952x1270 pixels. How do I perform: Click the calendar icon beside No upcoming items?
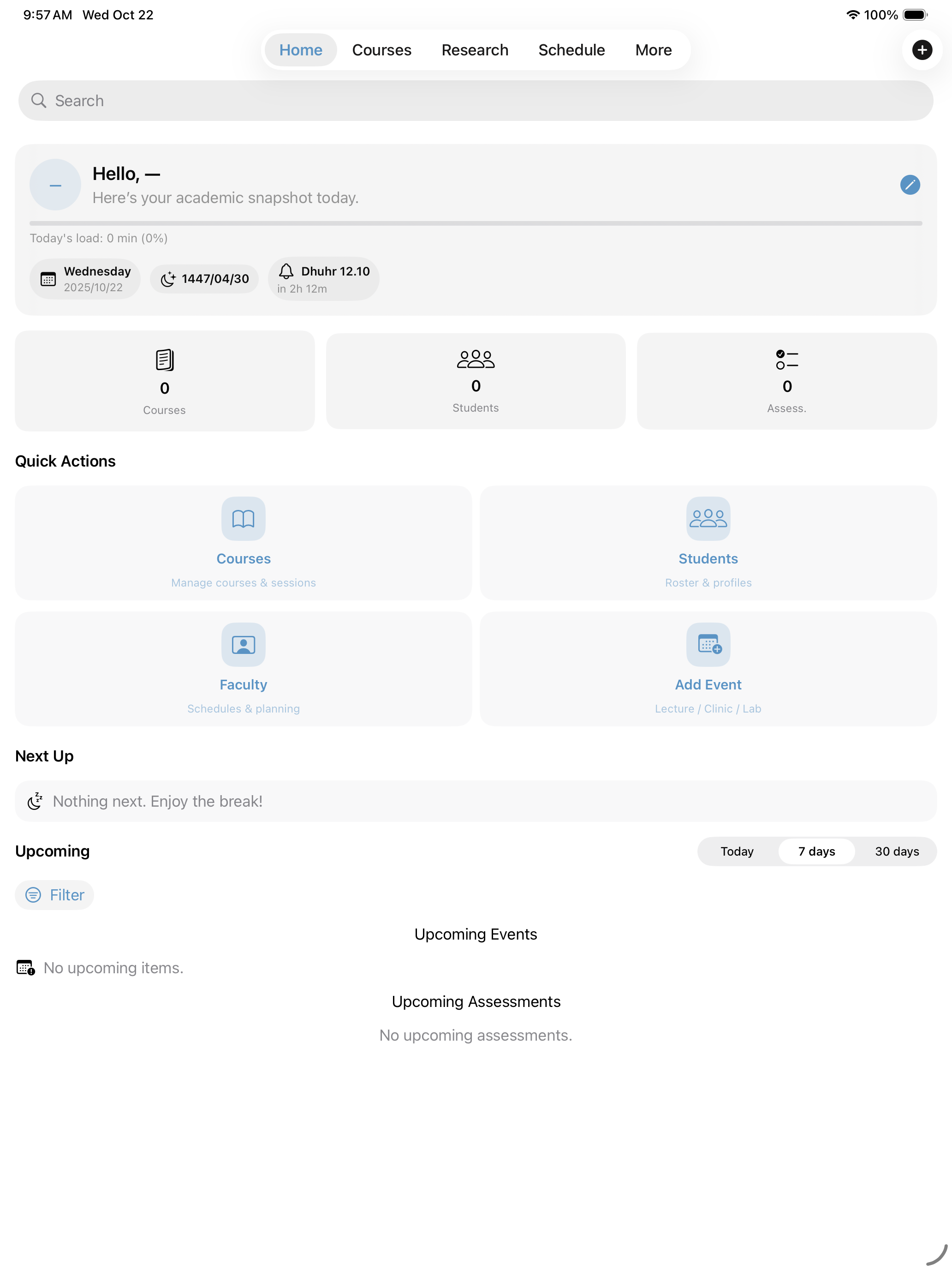point(25,968)
